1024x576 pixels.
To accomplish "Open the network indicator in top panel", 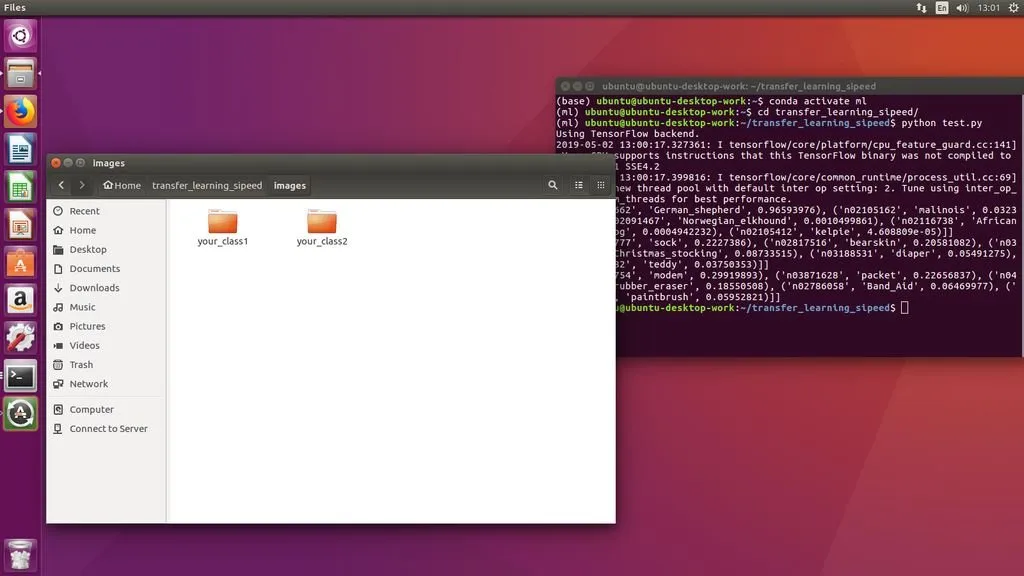I will tap(921, 8).
